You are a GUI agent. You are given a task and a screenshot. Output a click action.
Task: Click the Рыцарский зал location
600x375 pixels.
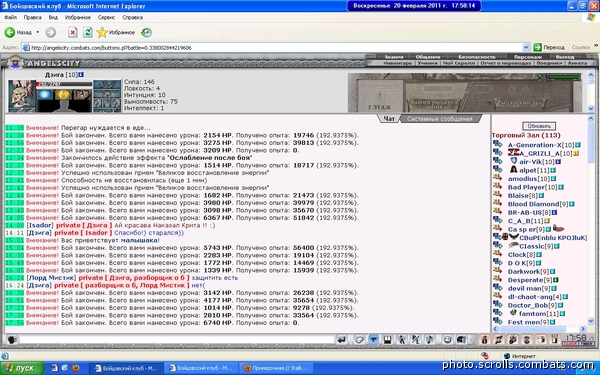[520, 103]
